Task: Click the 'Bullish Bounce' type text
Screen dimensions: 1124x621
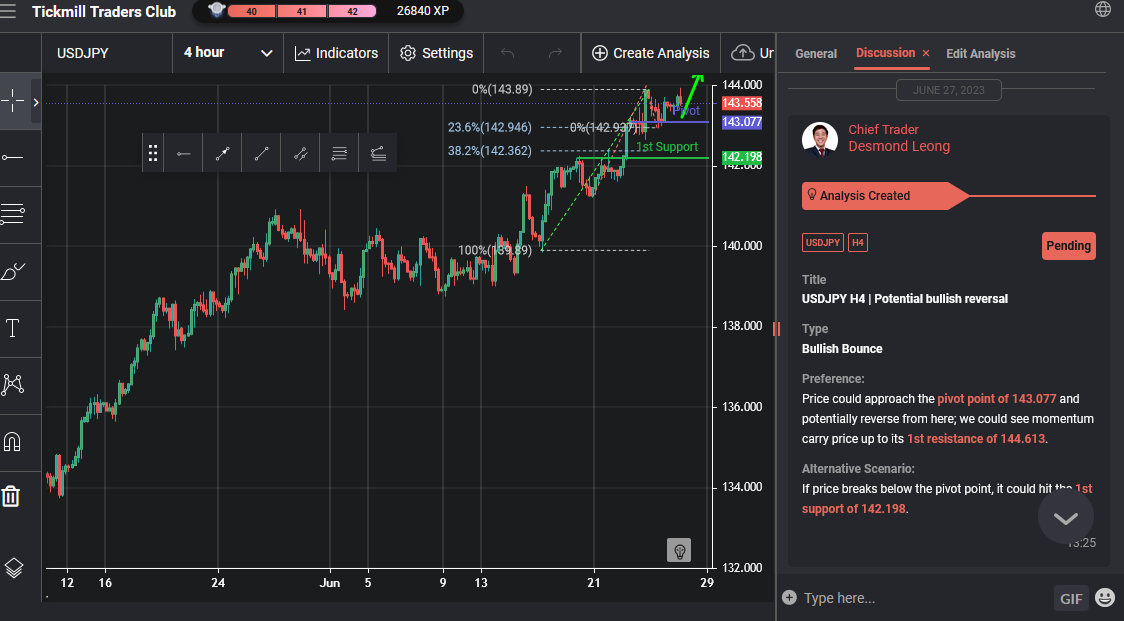Action: tap(842, 349)
